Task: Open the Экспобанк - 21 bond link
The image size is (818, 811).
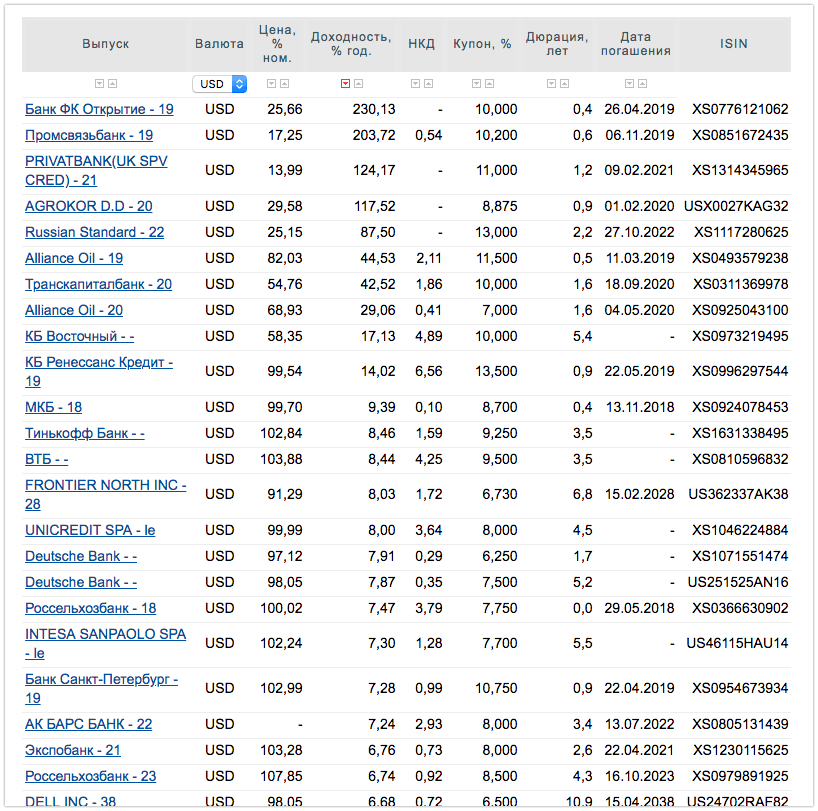Action: 73,751
